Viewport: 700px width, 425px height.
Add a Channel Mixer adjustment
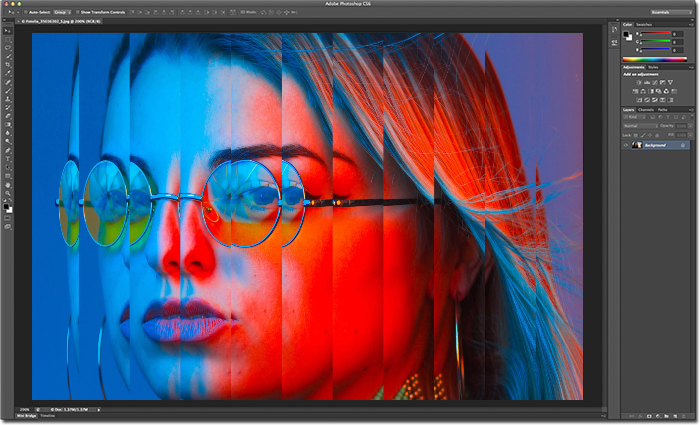666,91
